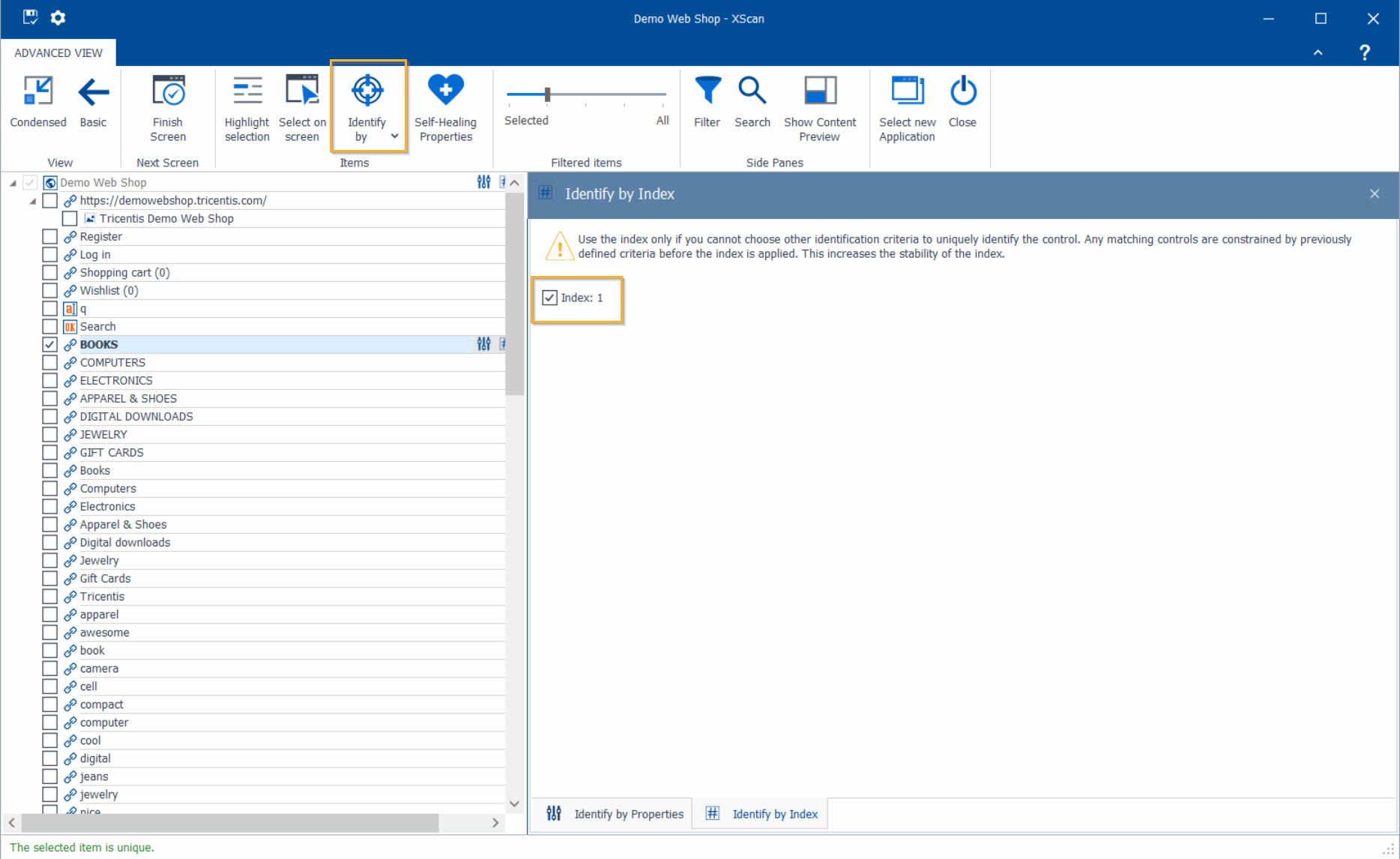Click the Filtered items slider handle
Image resolution: width=1400 pixels, height=859 pixels.
(x=548, y=94)
